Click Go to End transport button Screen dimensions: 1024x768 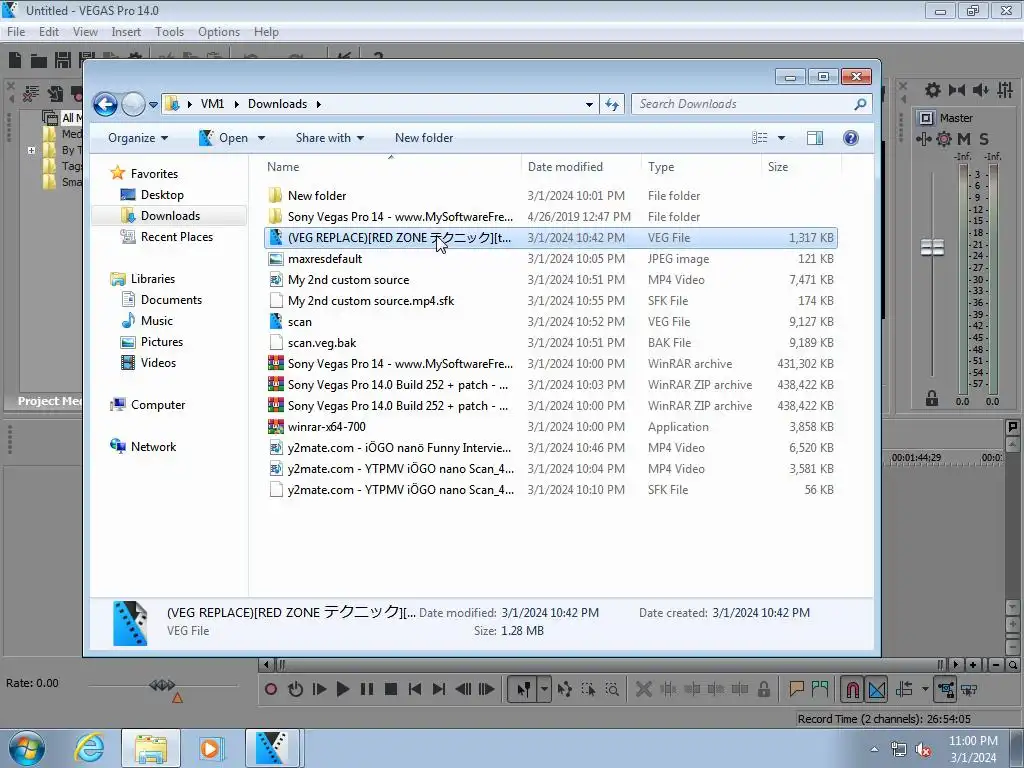(439, 689)
